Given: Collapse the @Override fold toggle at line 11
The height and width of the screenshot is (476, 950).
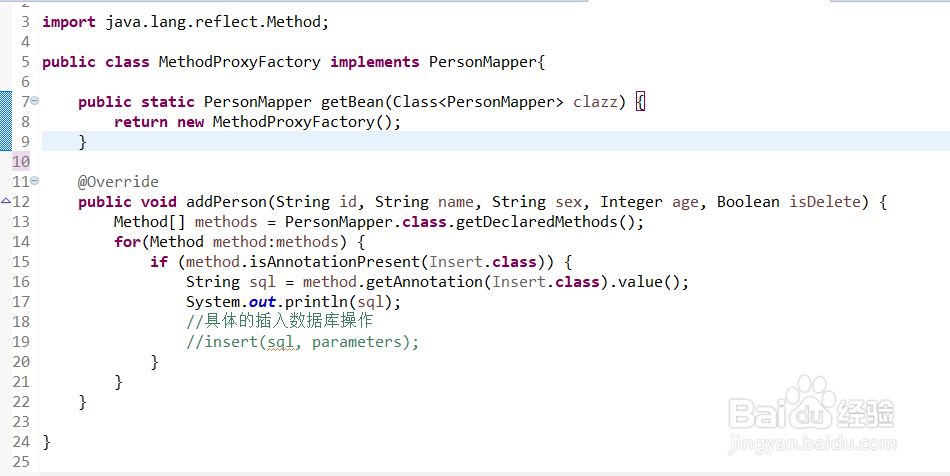Looking at the screenshot, I should click(35, 180).
